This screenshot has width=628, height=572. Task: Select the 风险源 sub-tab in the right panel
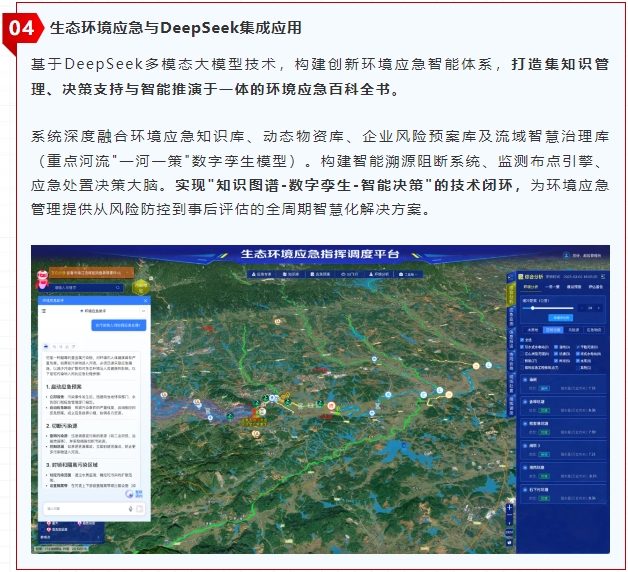tap(574, 330)
